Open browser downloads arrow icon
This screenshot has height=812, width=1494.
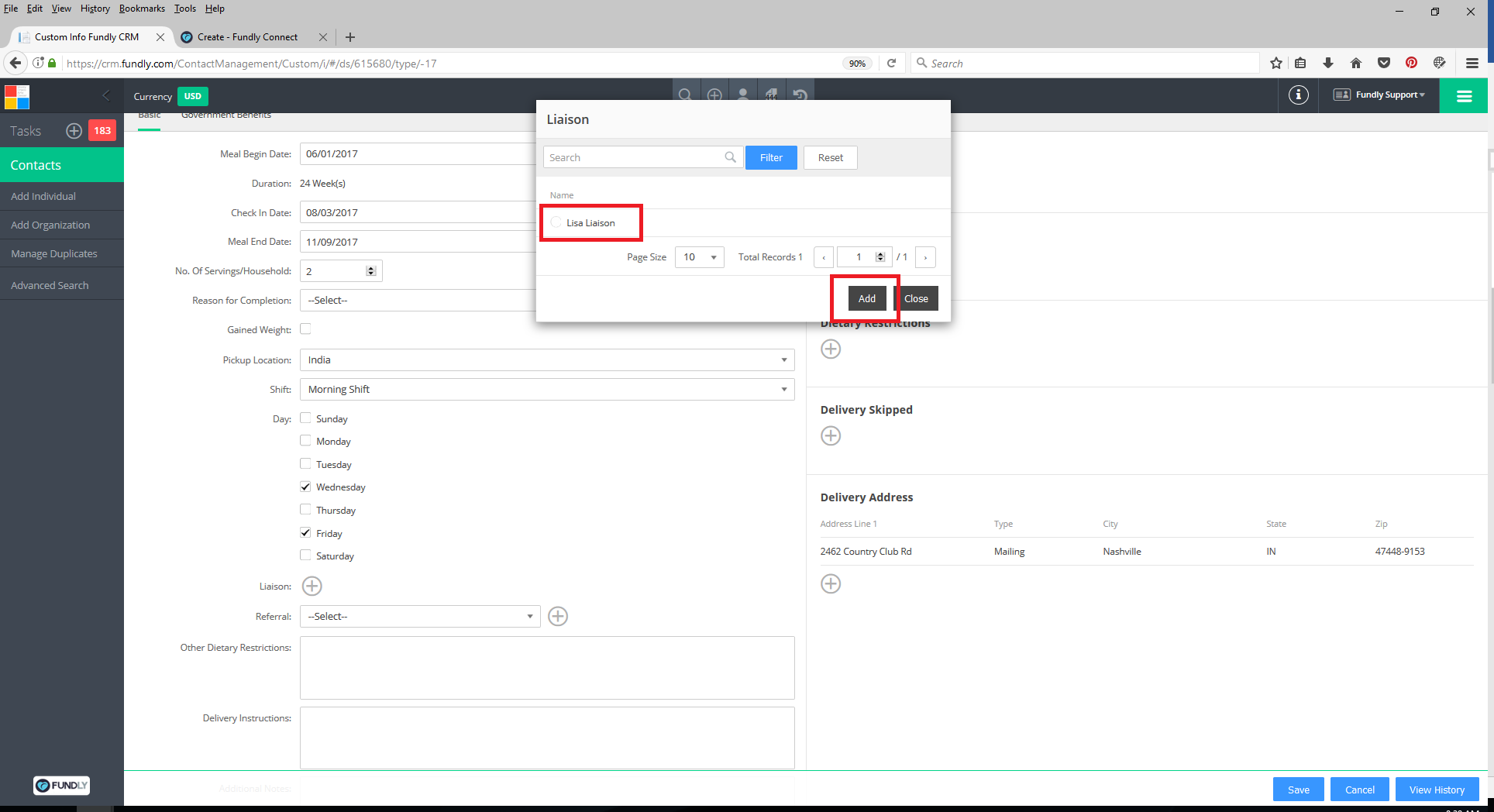[1328, 64]
